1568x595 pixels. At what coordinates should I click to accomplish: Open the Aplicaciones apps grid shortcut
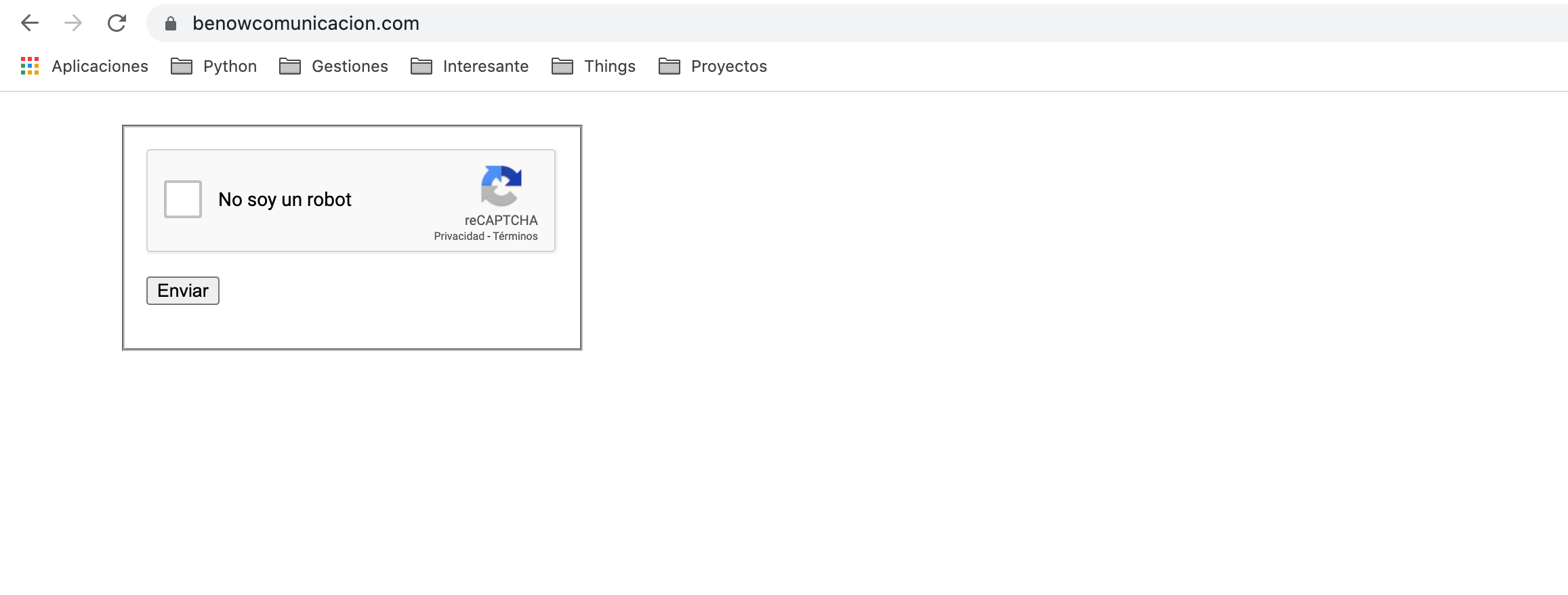coord(84,66)
